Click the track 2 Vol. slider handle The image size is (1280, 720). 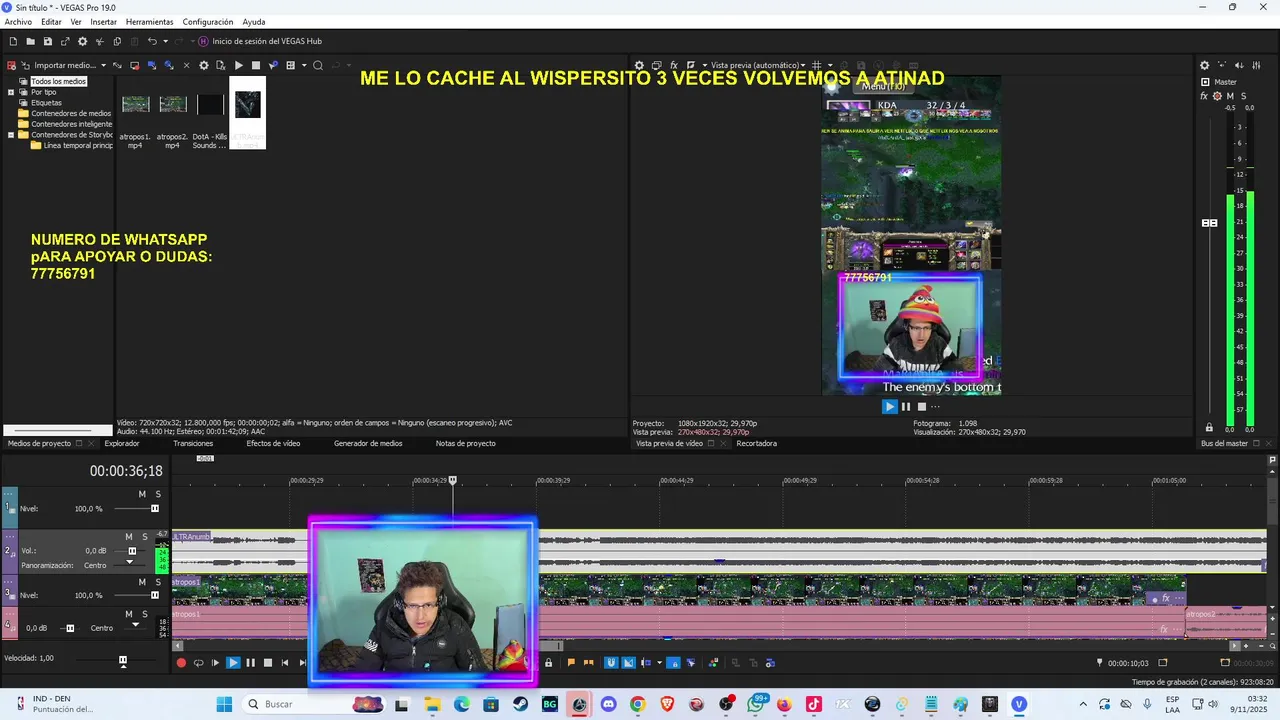(132, 551)
